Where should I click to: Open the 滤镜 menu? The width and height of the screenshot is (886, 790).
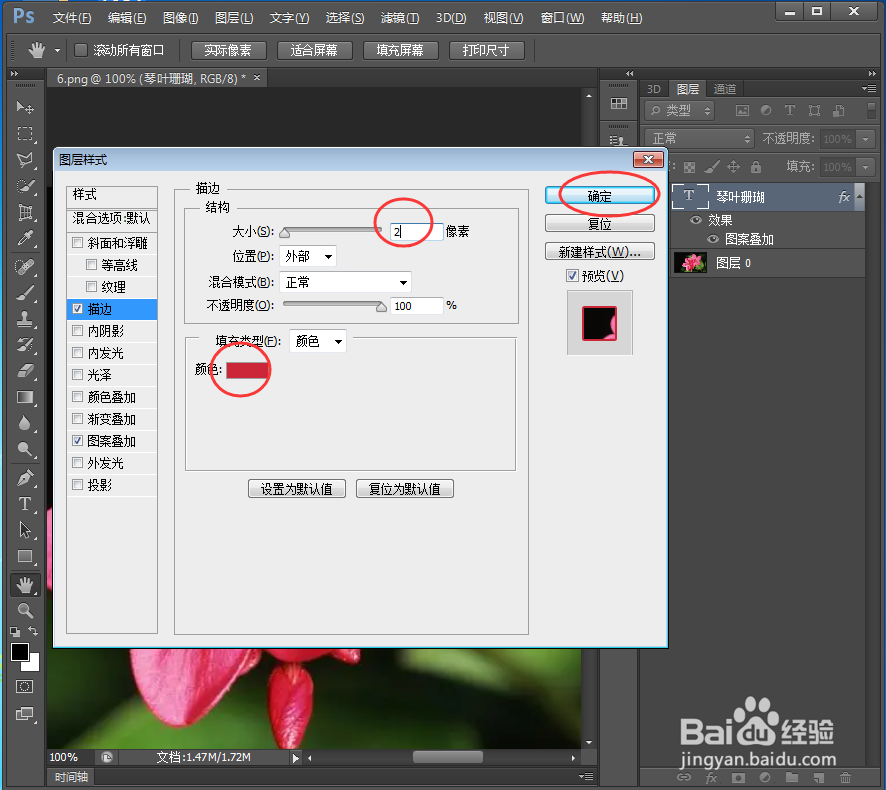pos(400,18)
